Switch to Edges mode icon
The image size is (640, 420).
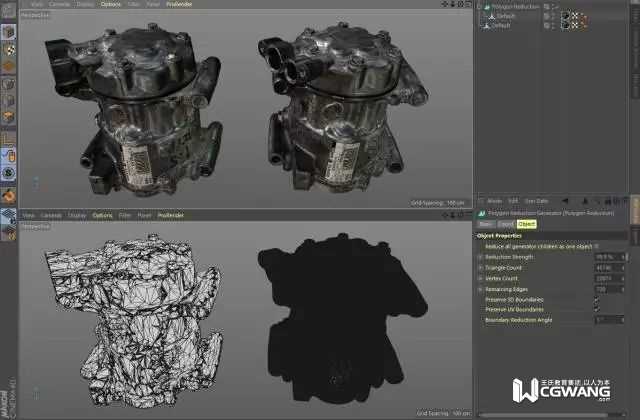click(8, 100)
